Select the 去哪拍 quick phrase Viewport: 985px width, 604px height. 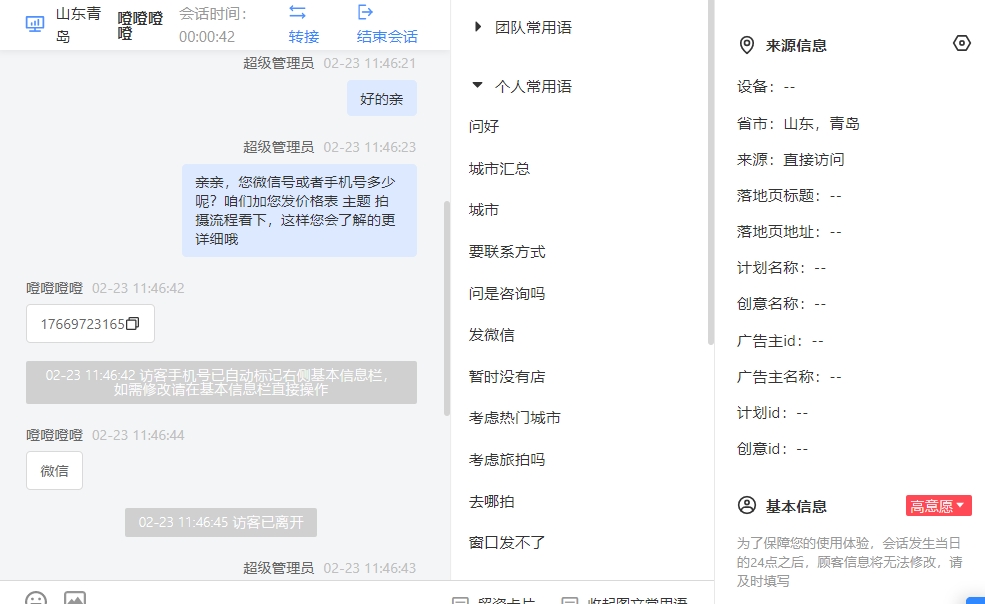point(491,502)
